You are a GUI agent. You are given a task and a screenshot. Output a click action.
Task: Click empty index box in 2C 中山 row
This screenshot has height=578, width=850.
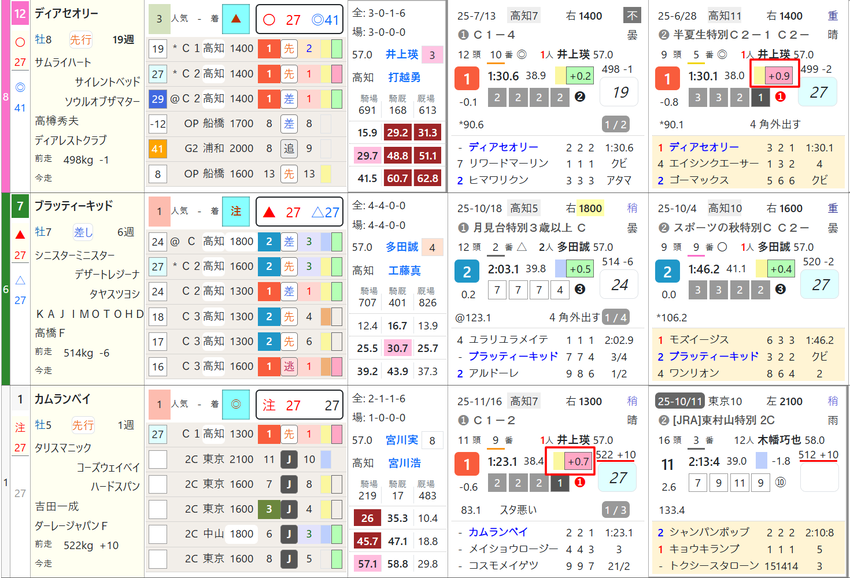[157, 534]
